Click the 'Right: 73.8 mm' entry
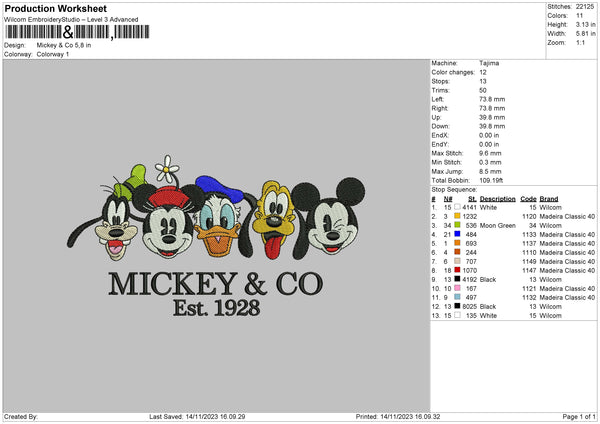Screen dimensions: 600x424 tap(468, 108)
